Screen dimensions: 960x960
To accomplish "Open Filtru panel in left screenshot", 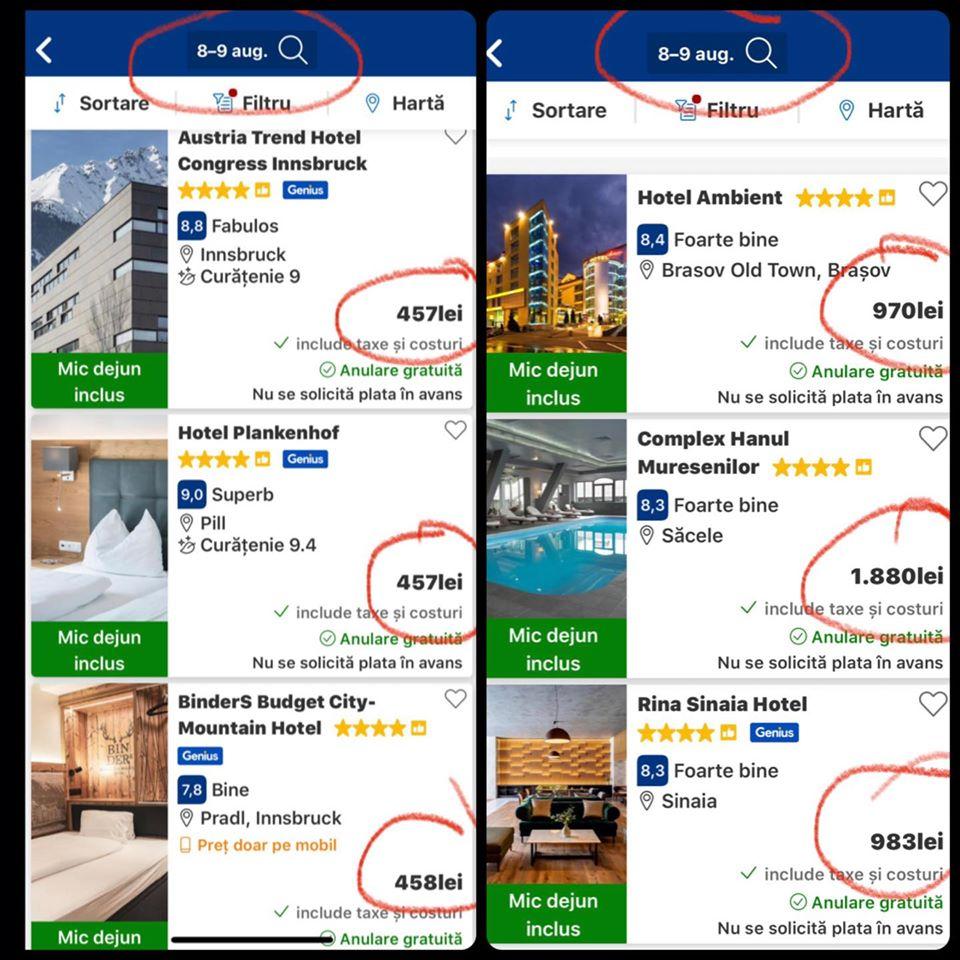I will pos(252,102).
